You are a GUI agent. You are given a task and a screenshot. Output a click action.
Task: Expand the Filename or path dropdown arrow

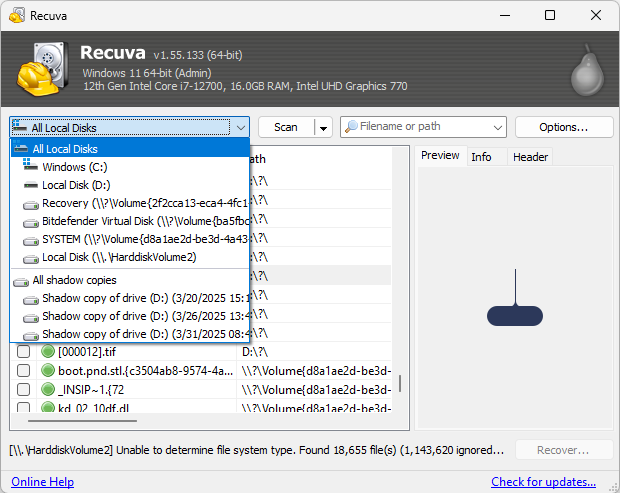point(498,127)
